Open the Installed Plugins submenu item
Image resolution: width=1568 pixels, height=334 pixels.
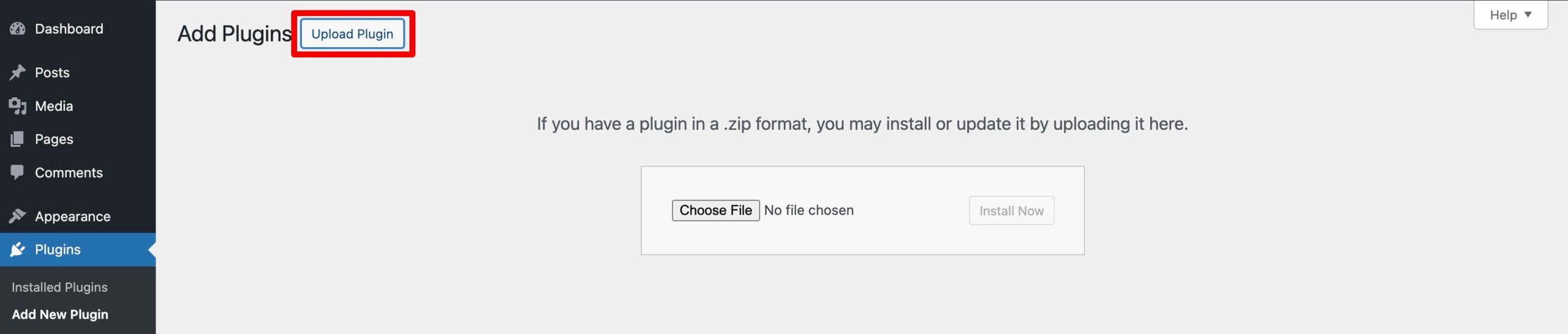[x=59, y=287]
